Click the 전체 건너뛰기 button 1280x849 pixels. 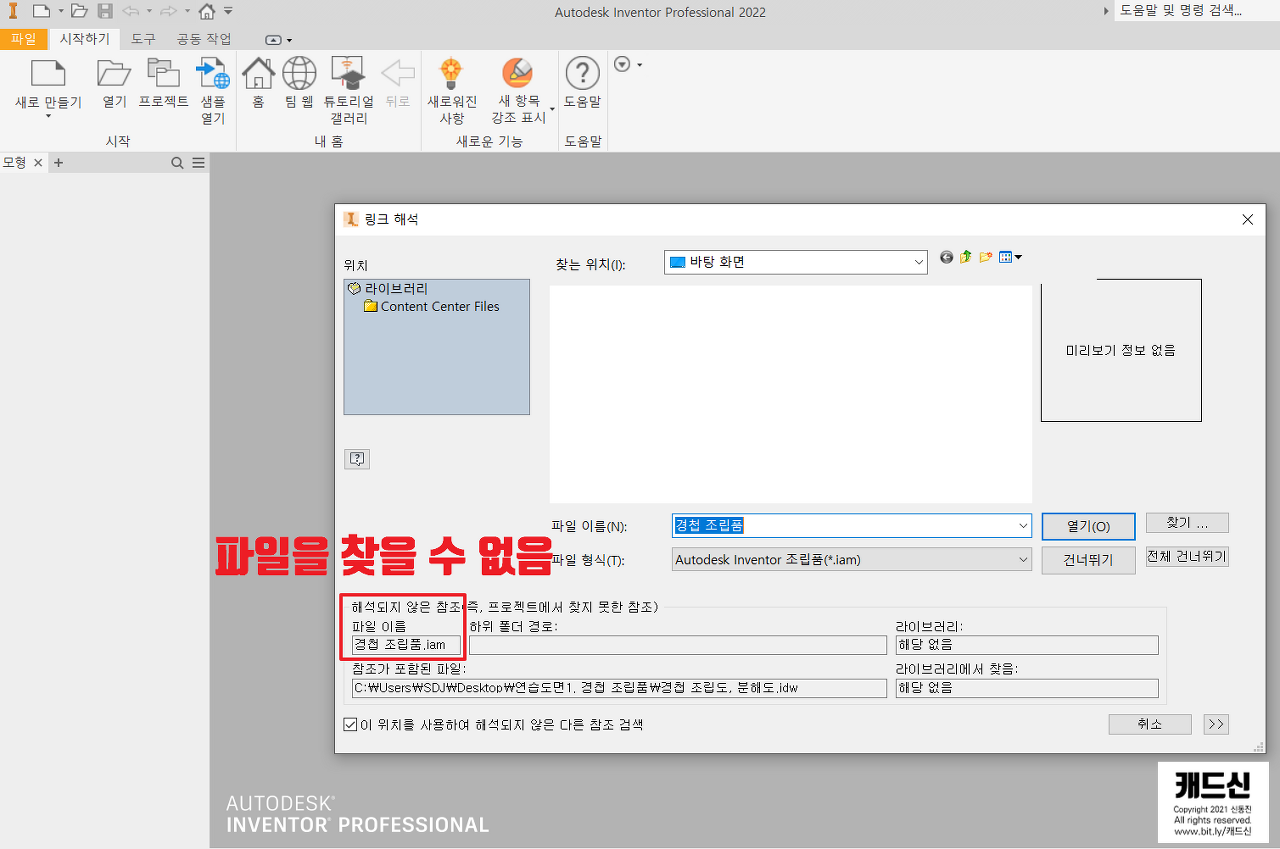[1187, 557]
